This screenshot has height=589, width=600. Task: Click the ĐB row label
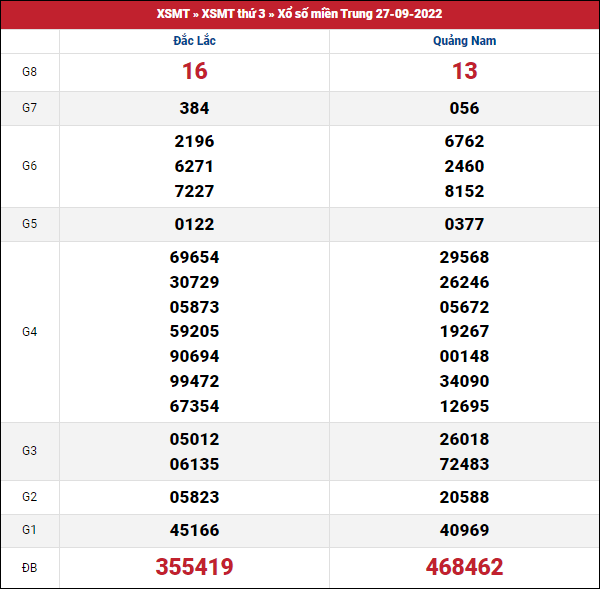click(30, 568)
